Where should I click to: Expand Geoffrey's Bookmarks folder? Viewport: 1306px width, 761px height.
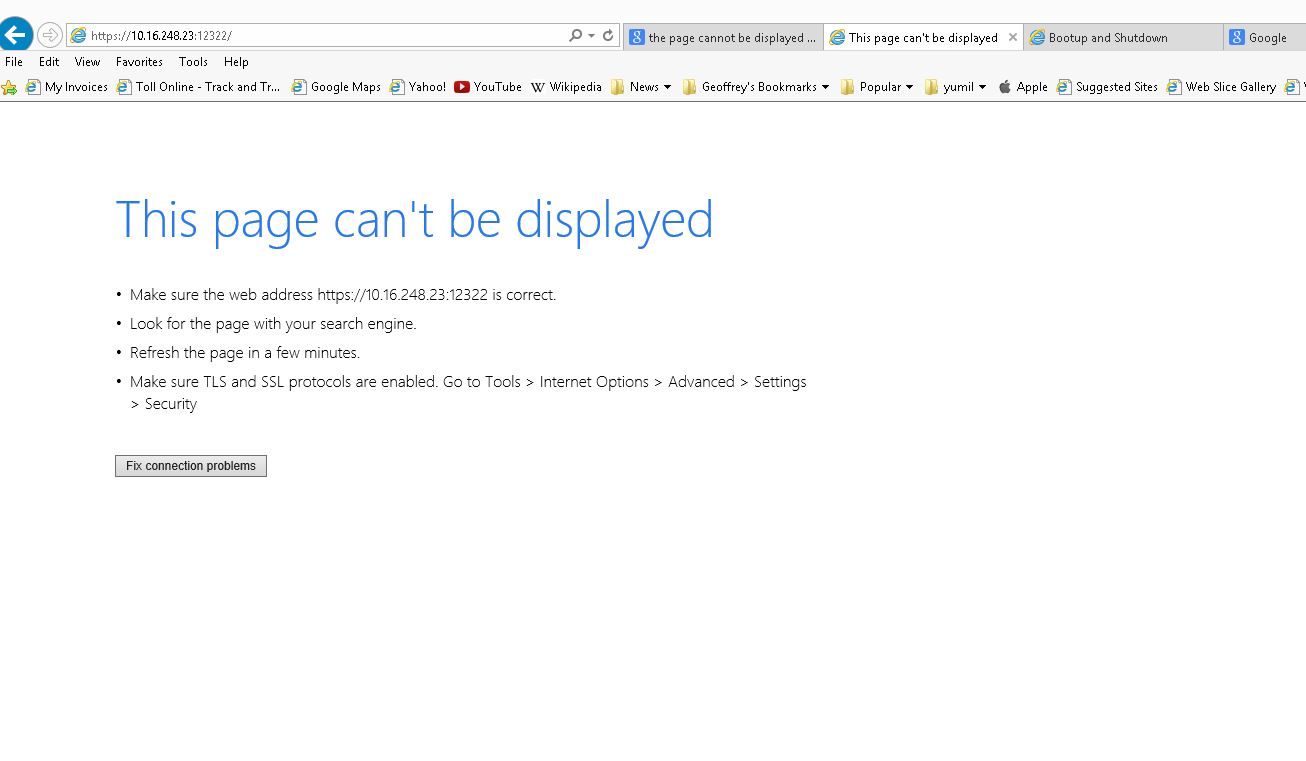point(756,87)
